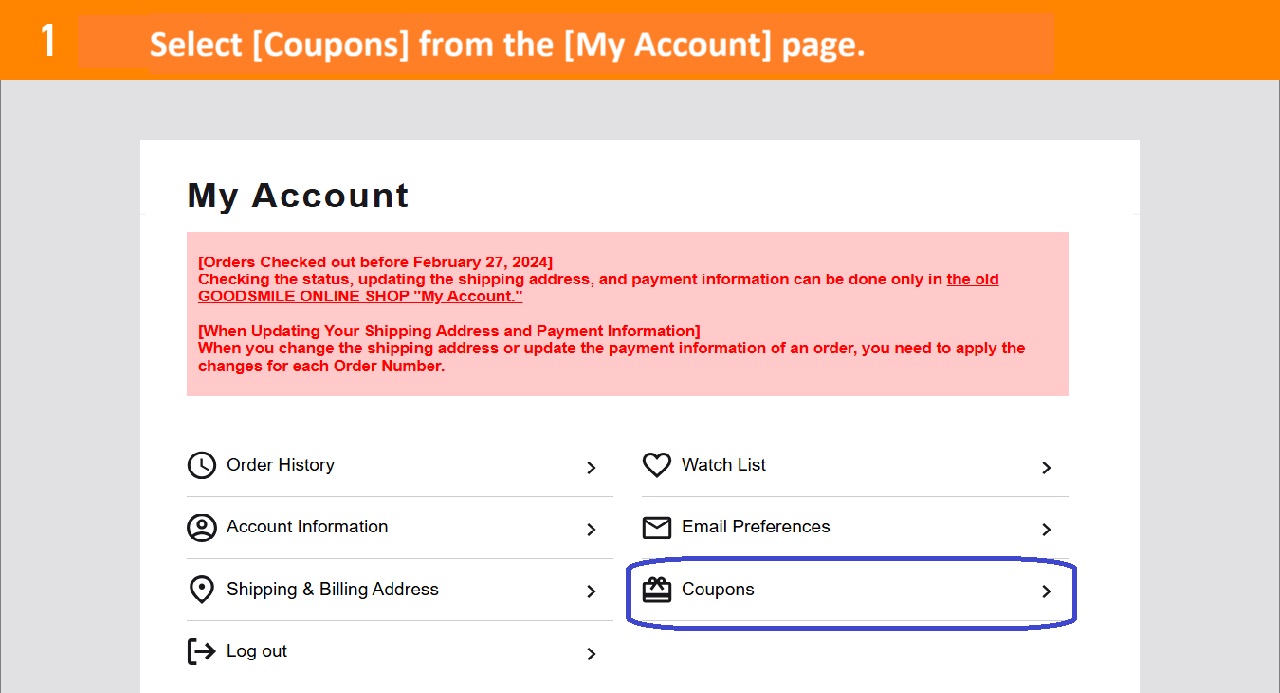Select the Coupons menu entry text
The height and width of the screenshot is (693, 1280).
(x=718, y=589)
